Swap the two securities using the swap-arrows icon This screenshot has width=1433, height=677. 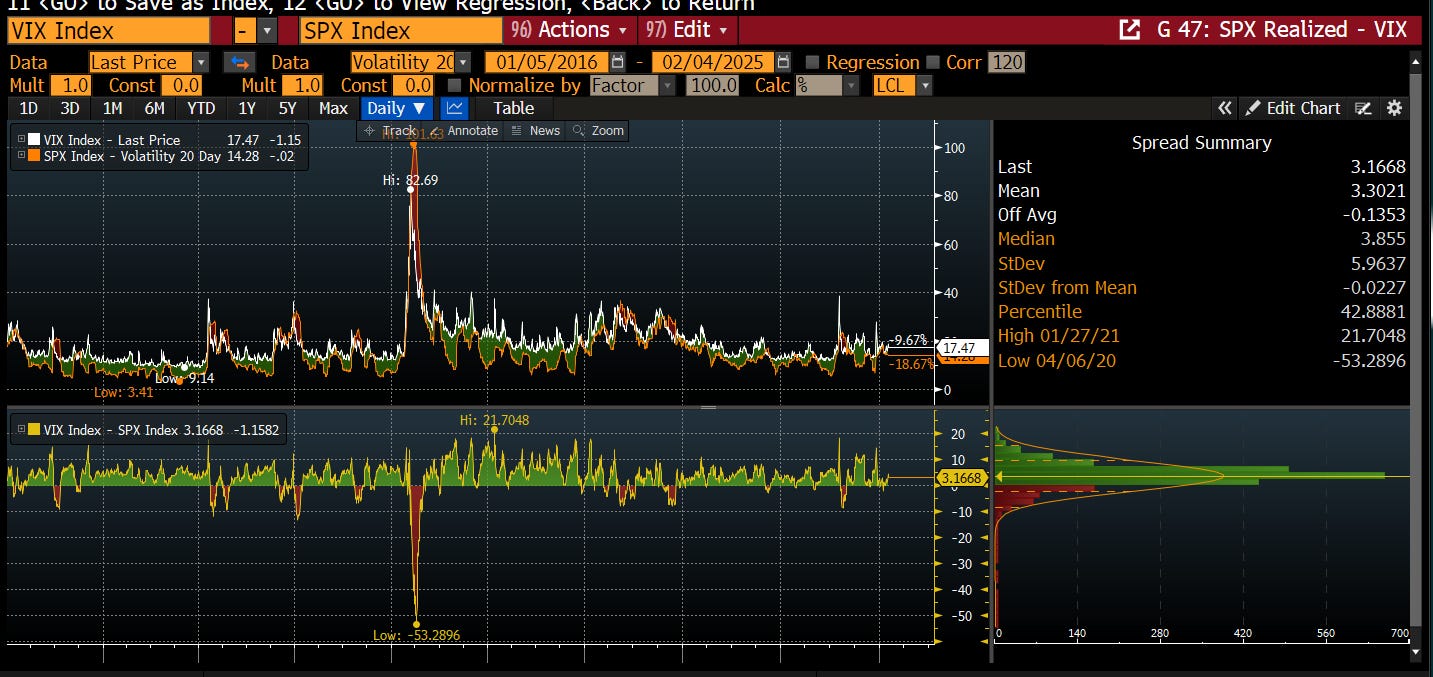(x=239, y=62)
